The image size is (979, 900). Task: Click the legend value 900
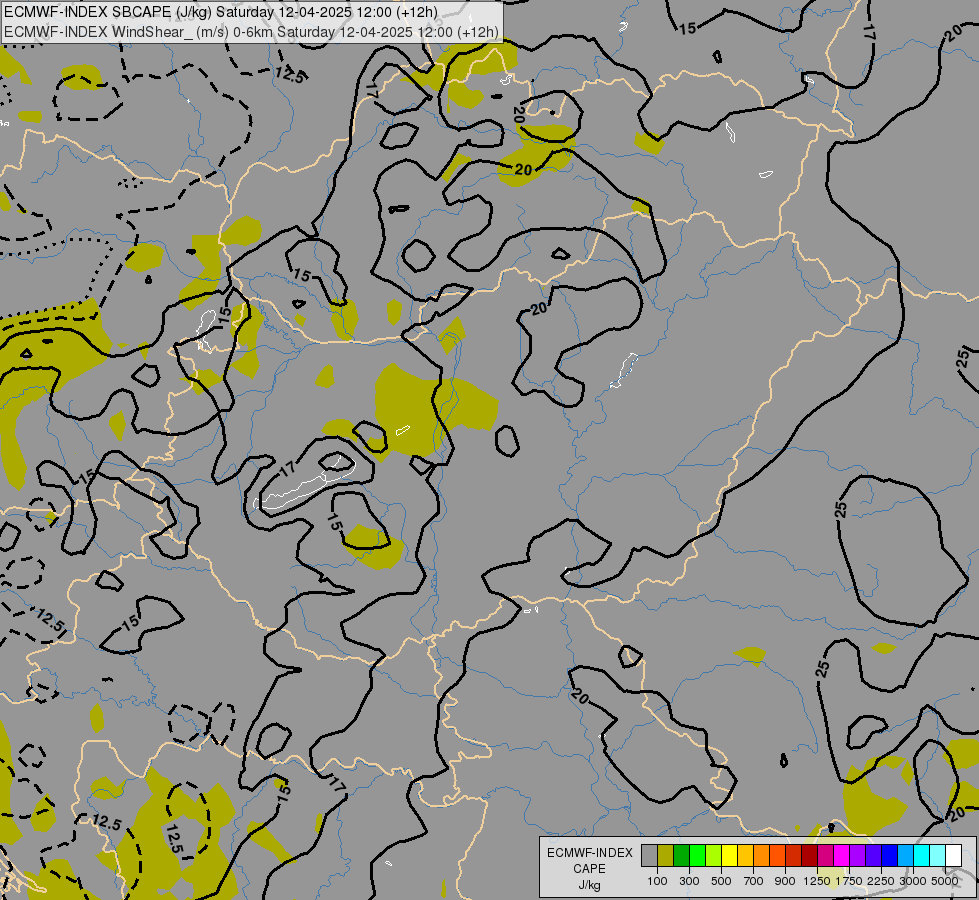tap(785, 881)
